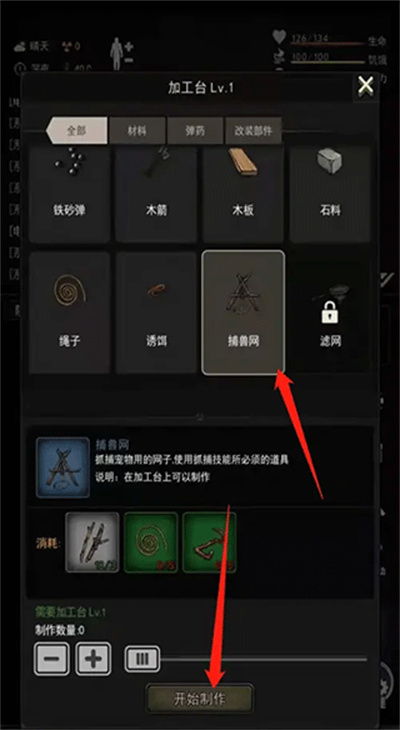Select the 铁砂弹 iron pellet item

point(69,194)
